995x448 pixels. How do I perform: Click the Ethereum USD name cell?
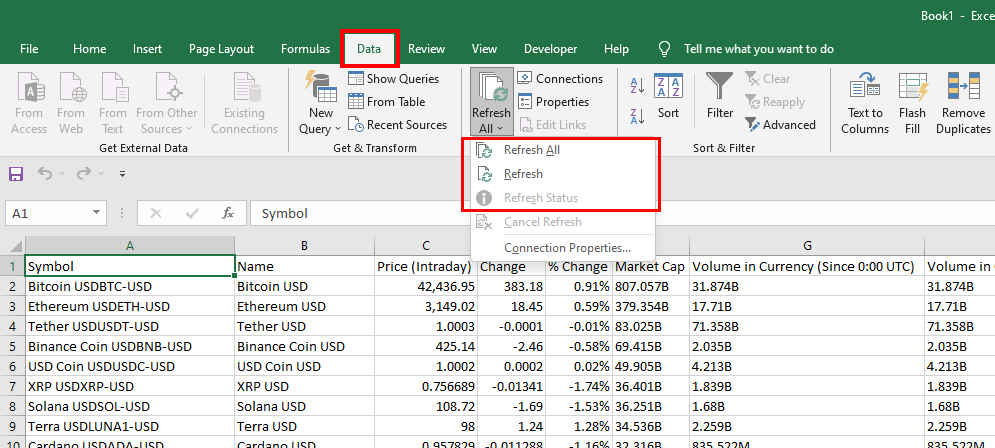(x=305, y=306)
